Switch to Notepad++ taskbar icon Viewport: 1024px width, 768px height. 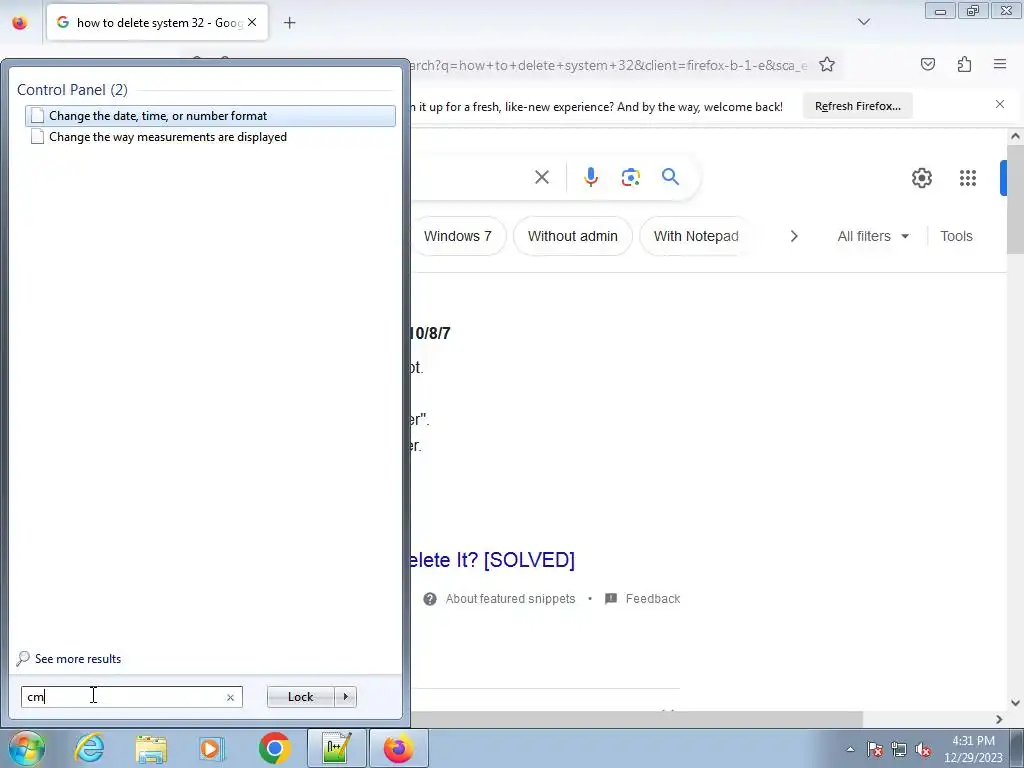tap(336, 748)
